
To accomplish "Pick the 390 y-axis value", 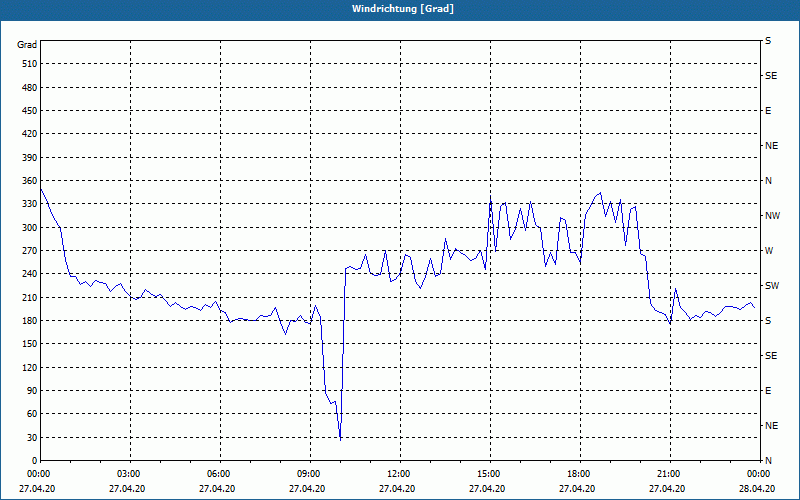I will (30, 158).
